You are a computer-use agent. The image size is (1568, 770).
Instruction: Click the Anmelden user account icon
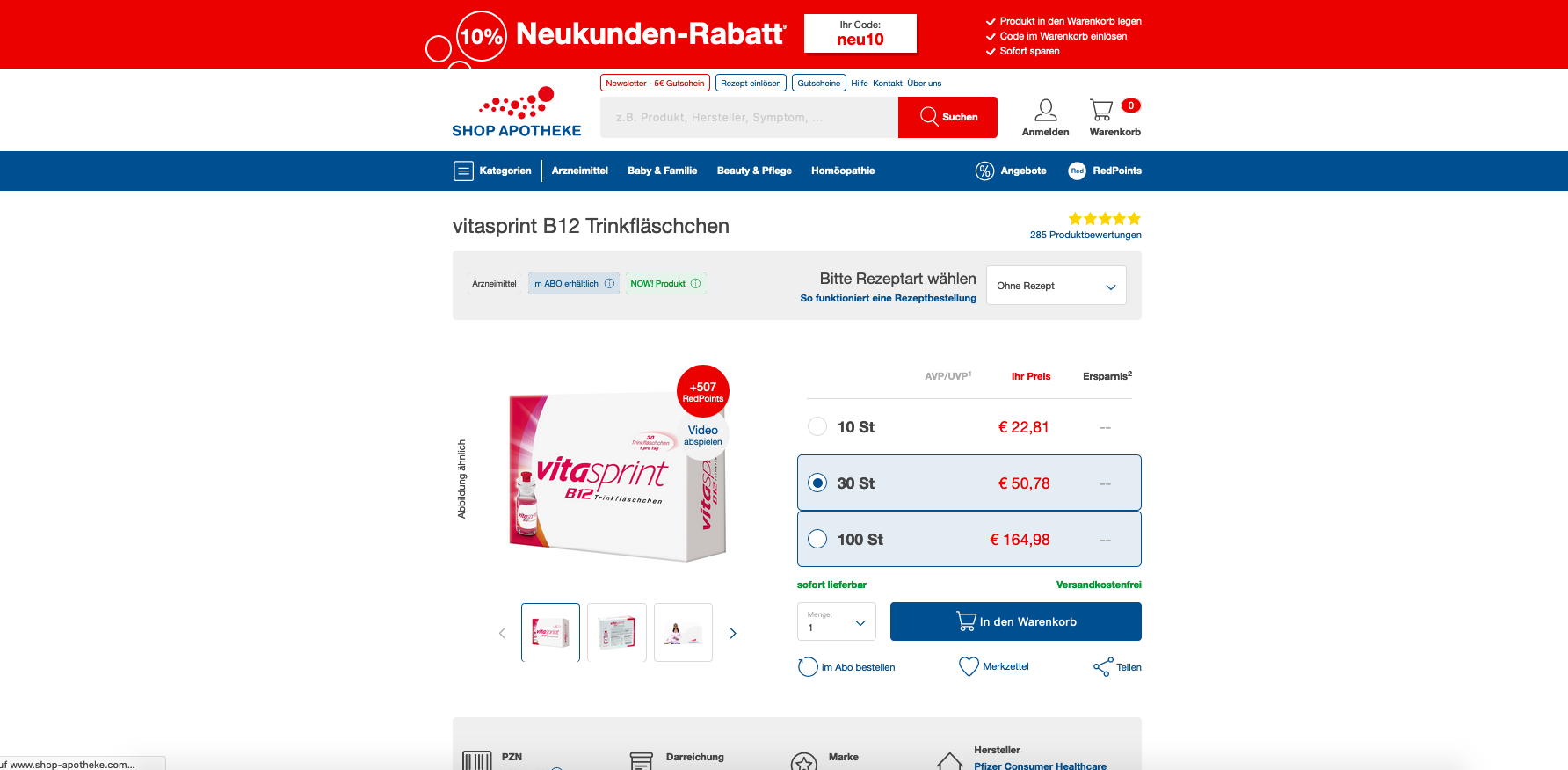1045,110
